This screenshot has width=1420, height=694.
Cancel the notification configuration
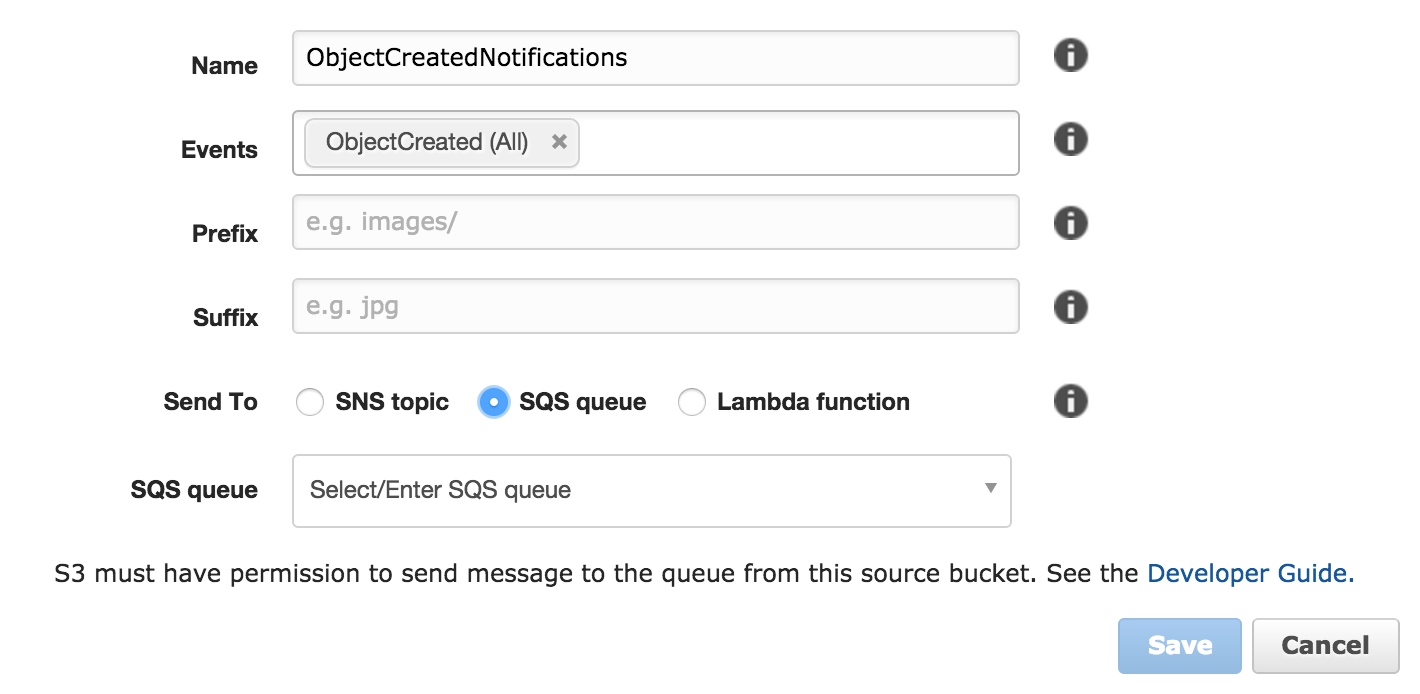pyautogui.click(x=1325, y=645)
